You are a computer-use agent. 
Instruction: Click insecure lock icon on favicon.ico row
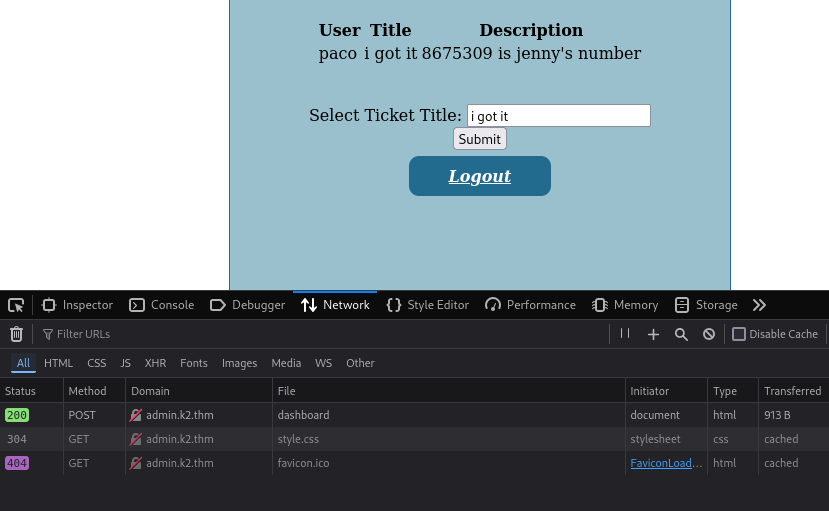click(x=136, y=463)
